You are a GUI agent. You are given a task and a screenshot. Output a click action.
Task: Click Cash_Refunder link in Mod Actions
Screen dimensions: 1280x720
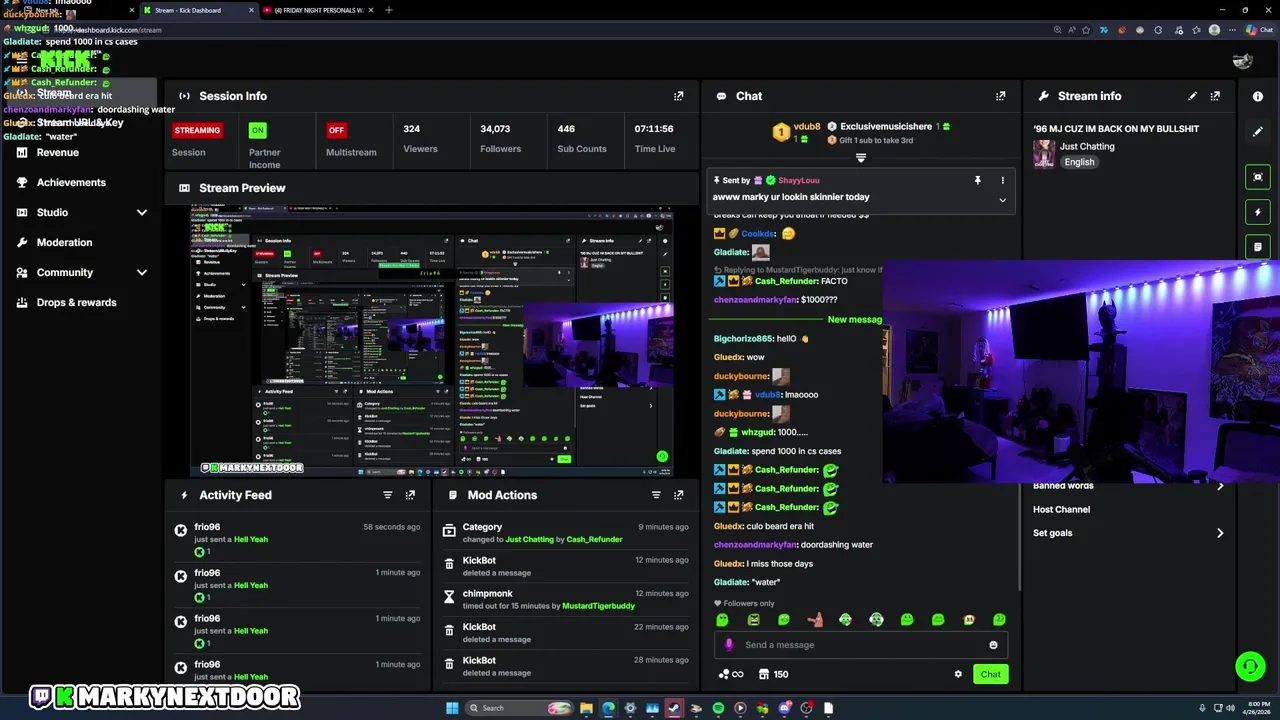tap(594, 539)
